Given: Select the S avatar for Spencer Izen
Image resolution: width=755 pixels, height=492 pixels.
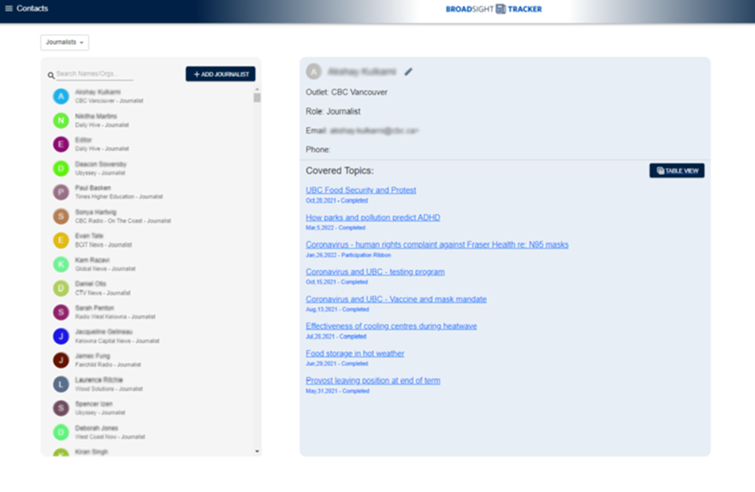Looking at the screenshot, I should (61, 408).
